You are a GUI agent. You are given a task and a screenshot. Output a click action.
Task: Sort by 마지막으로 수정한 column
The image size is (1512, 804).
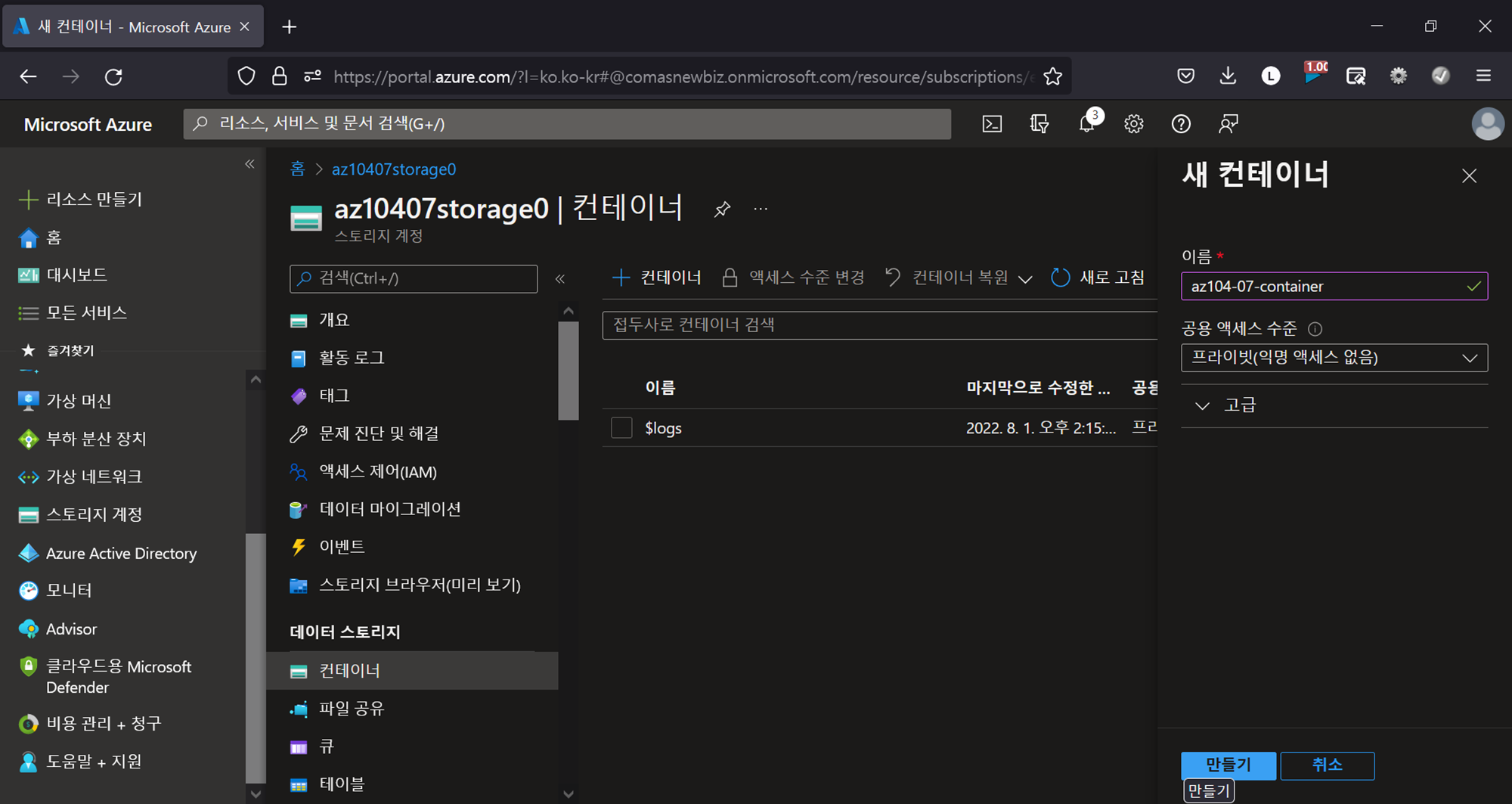pos(1038,388)
